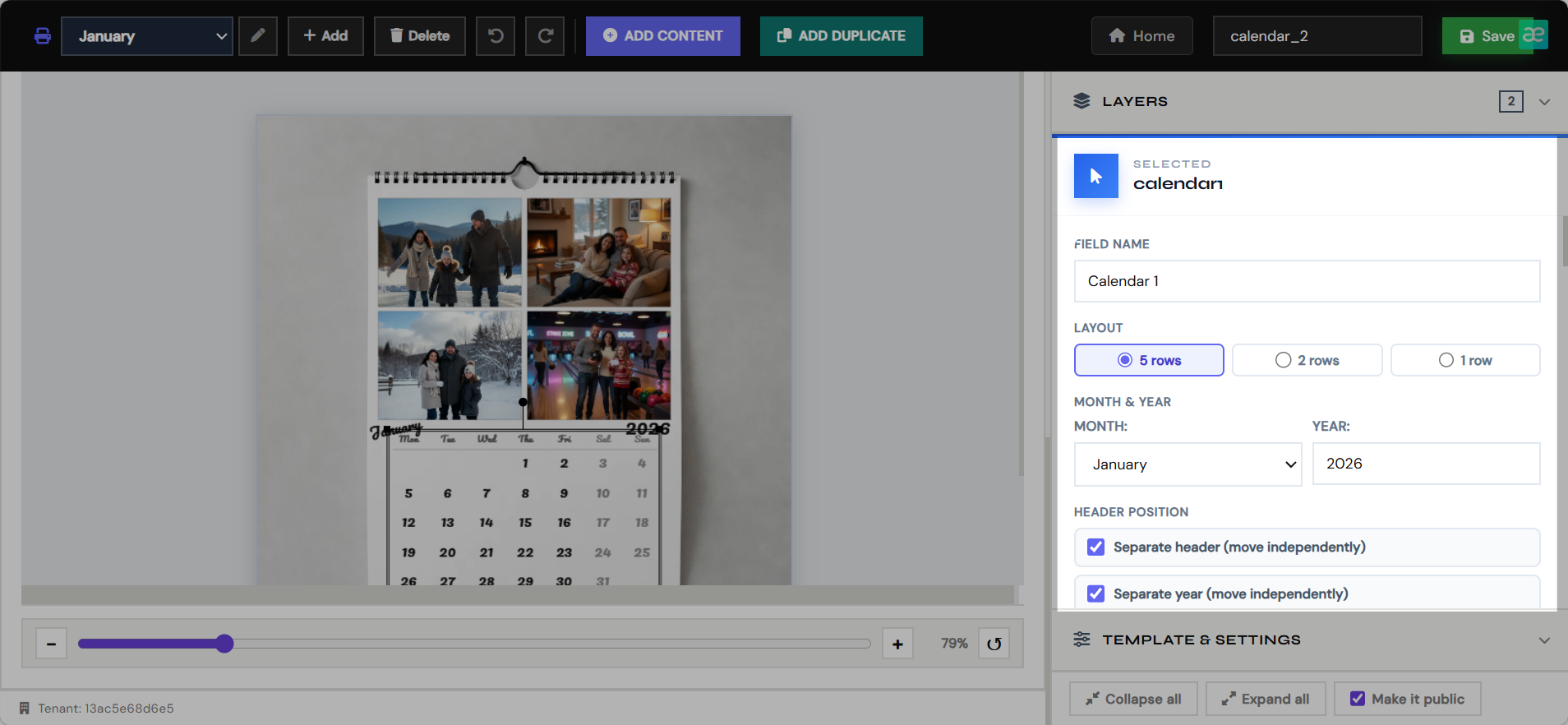Click the template settings sliders icon
Image resolution: width=1568 pixels, height=725 pixels.
click(x=1081, y=640)
